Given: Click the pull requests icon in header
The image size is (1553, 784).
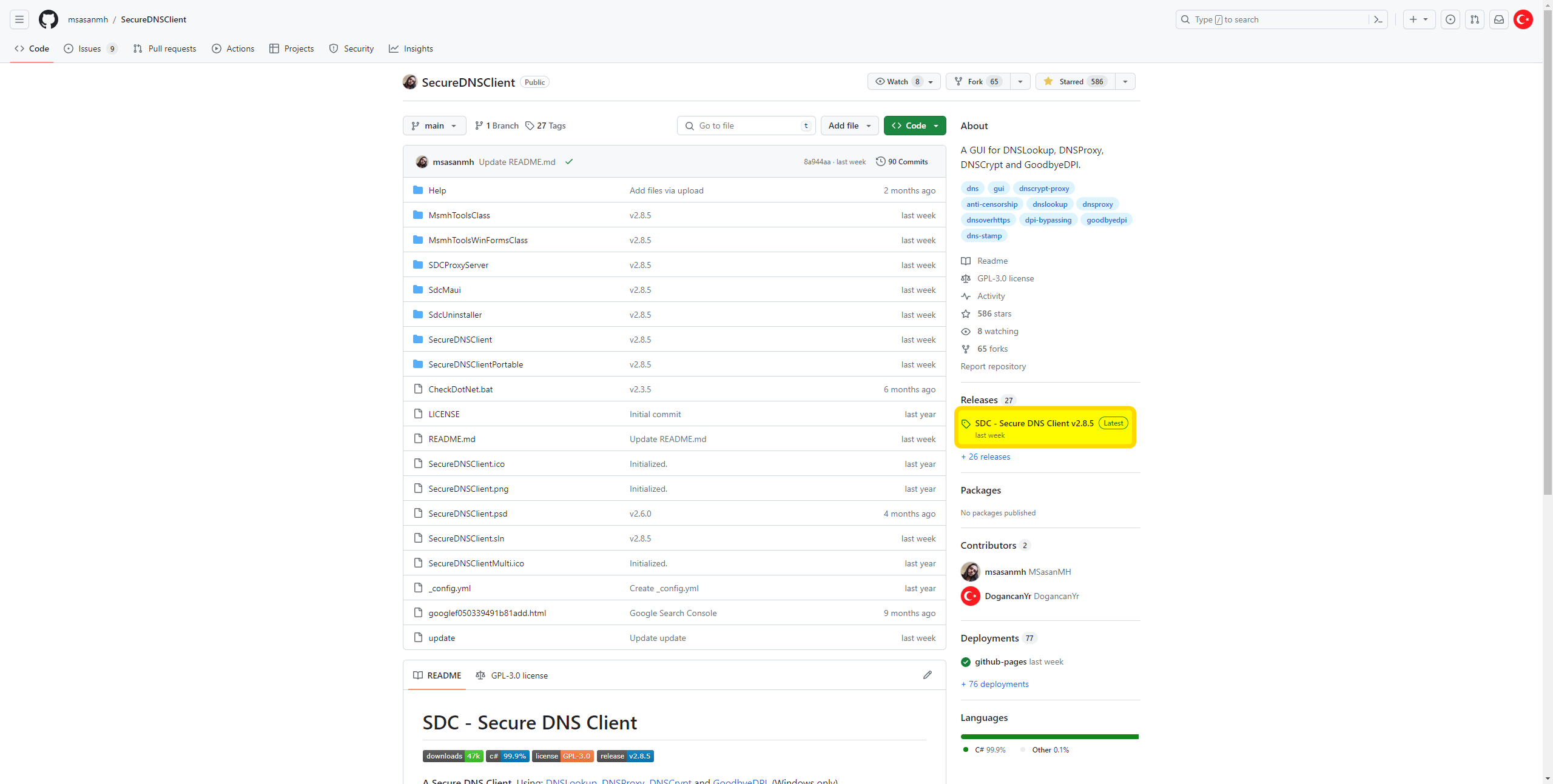Looking at the screenshot, I should click(x=1474, y=19).
